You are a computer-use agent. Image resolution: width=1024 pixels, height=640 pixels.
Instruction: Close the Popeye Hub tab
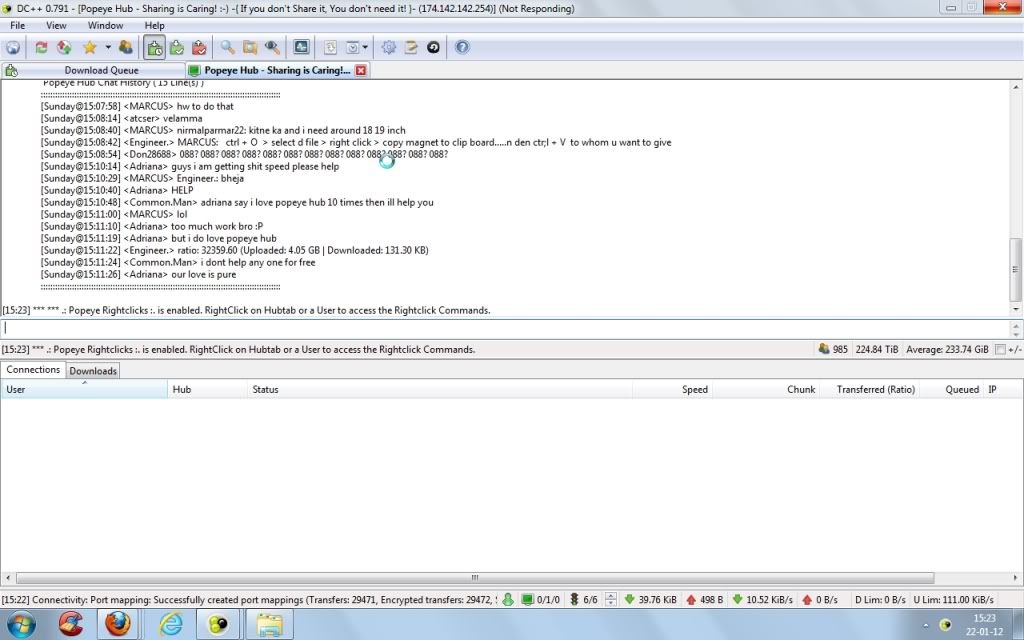pyautogui.click(x=361, y=70)
